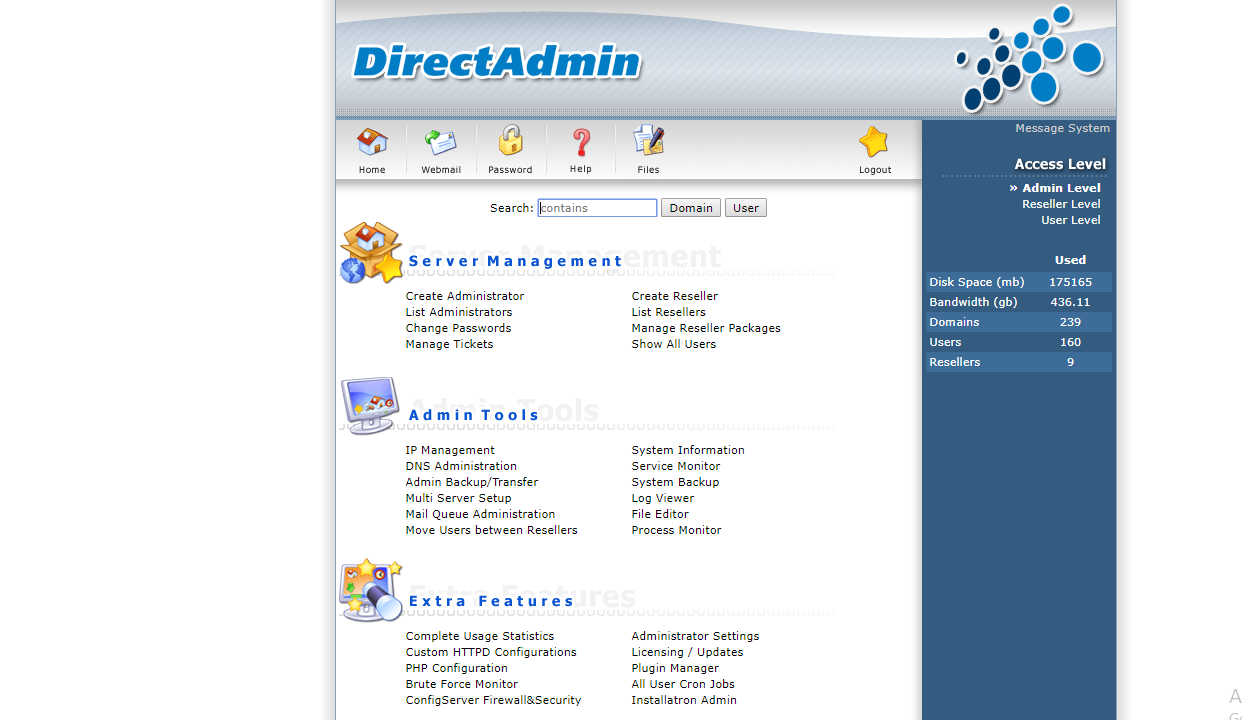Screen dimensions: 1242x720
Task: Open DNS Administration
Action: [x=461, y=466]
